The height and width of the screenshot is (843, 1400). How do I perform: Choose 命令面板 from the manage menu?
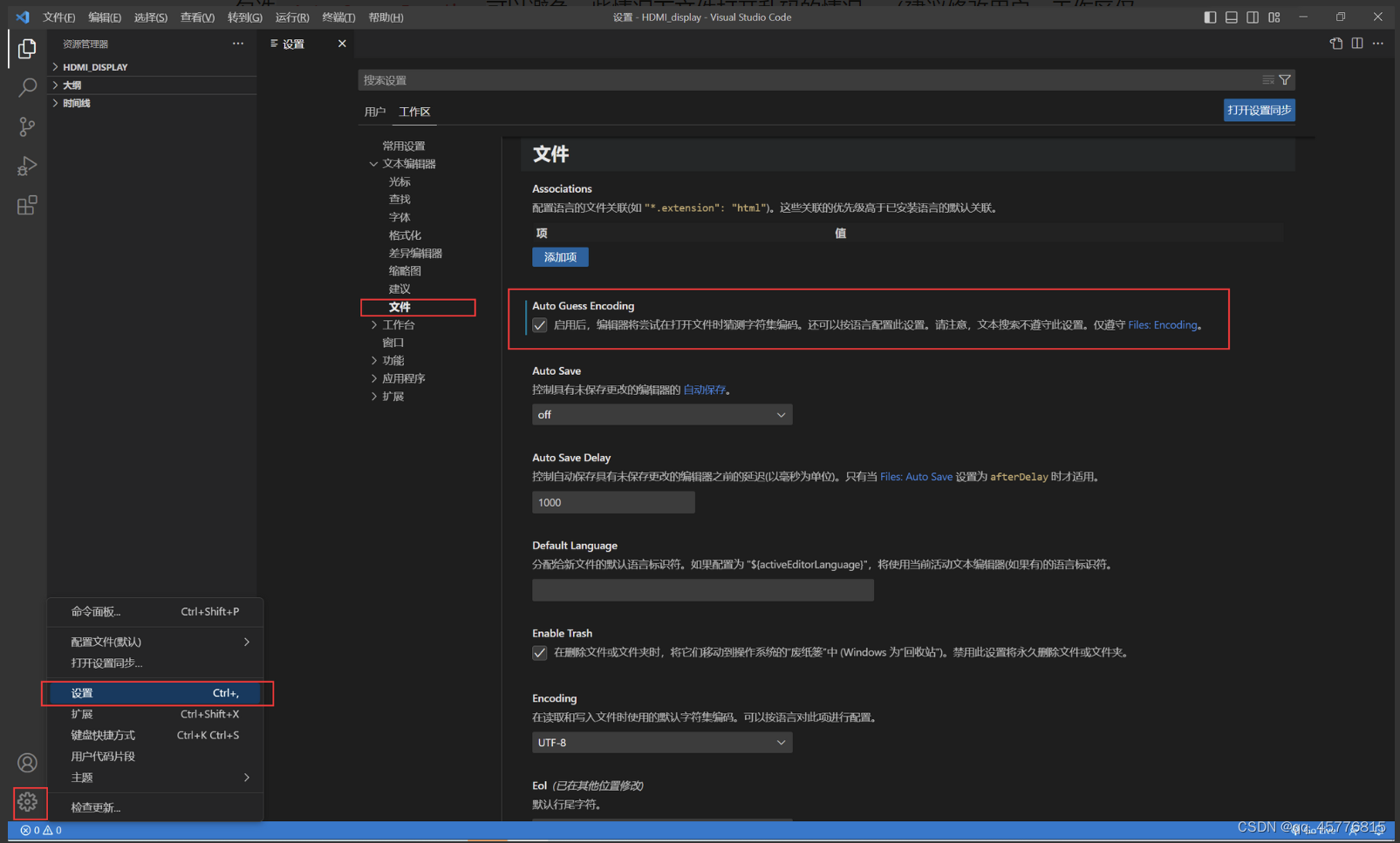pos(155,612)
